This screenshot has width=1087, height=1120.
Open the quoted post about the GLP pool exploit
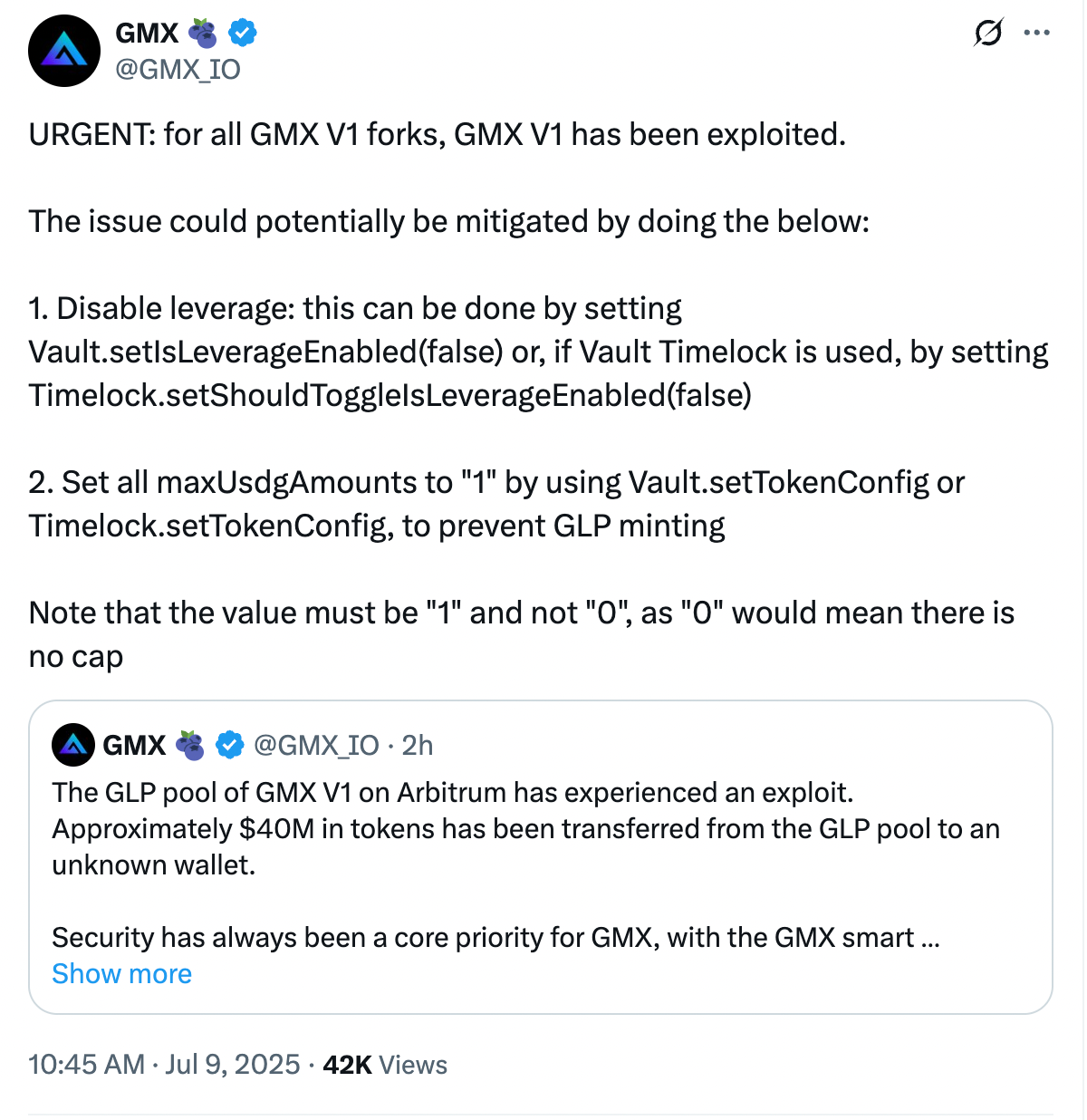coord(525,829)
